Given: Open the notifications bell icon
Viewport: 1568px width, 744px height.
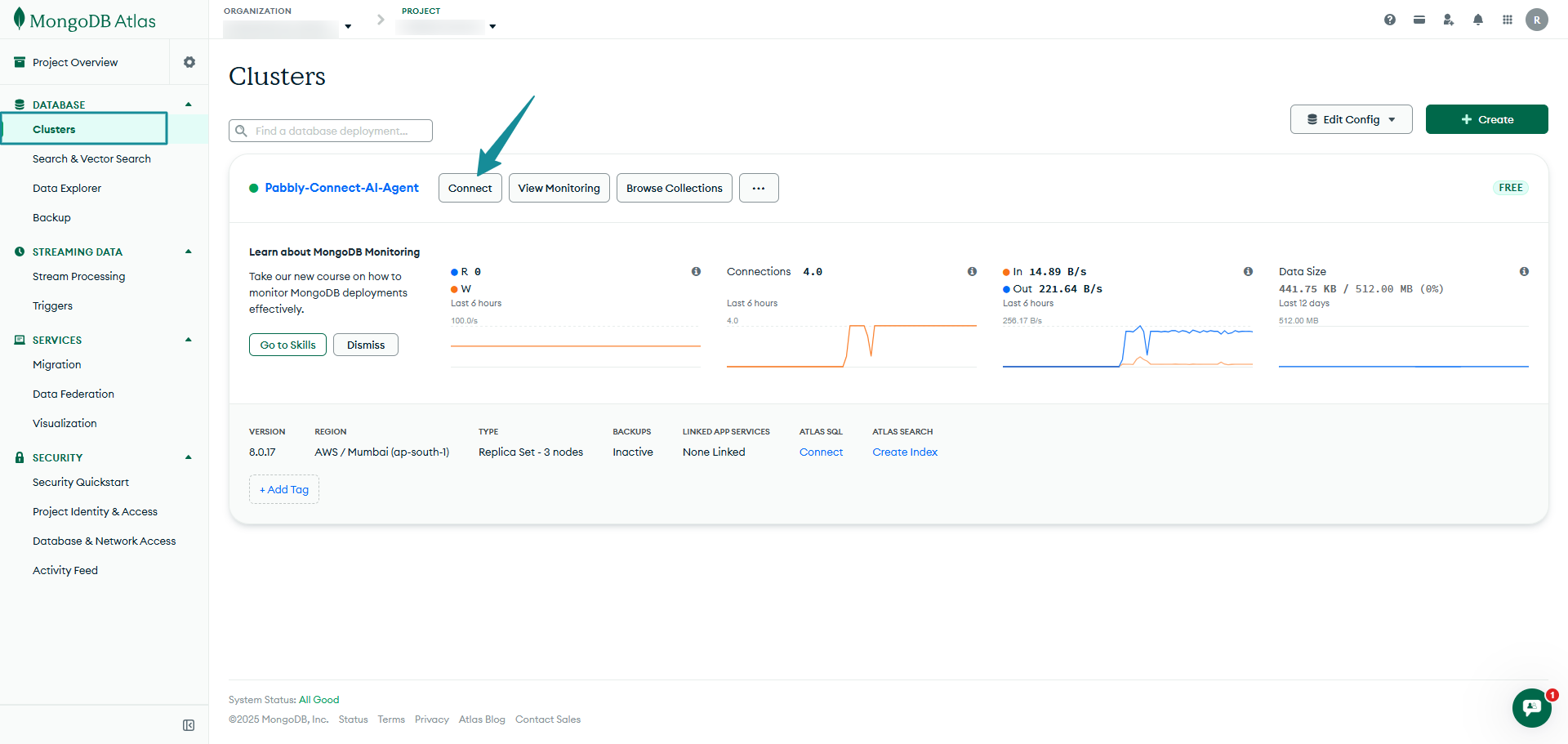Looking at the screenshot, I should click(x=1477, y=20).
